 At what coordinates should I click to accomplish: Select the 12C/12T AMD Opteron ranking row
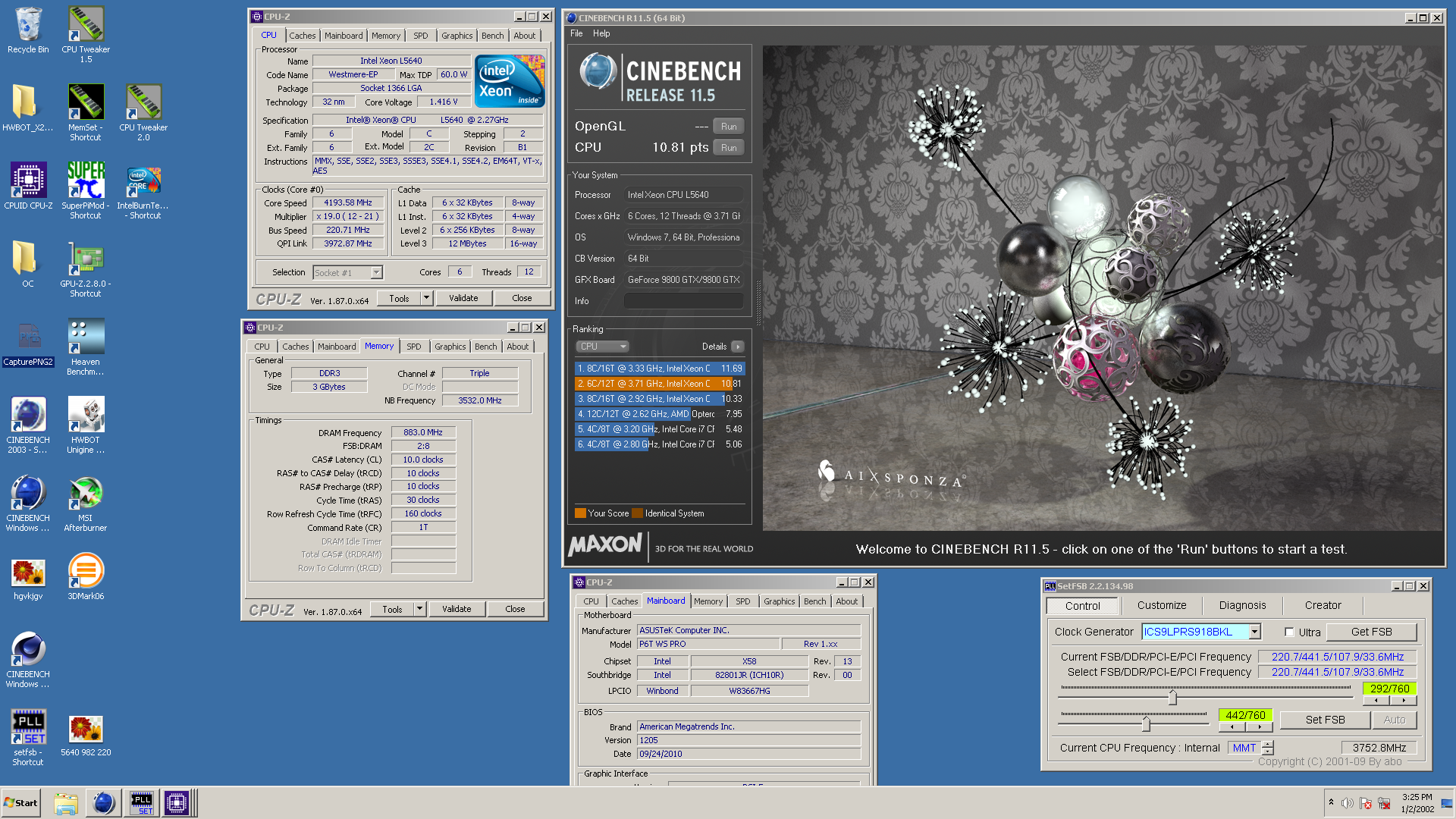[x=660, y=414]
